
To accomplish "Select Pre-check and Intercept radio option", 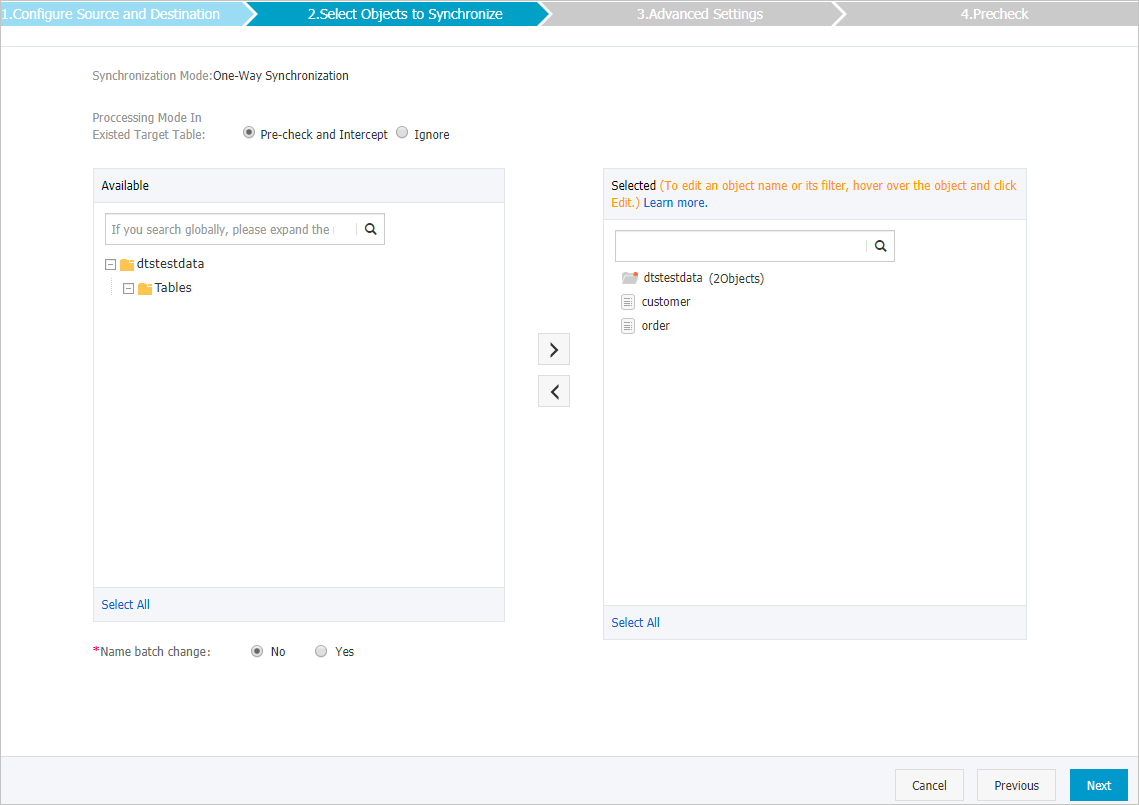I will click(249, 133).
